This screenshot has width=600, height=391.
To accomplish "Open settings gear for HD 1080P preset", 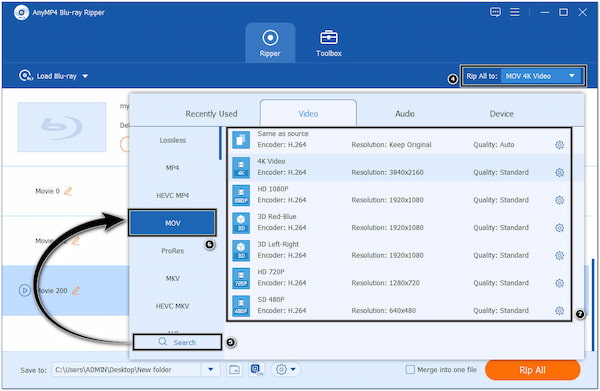I will pyautogui.click(x=559, y=200).
